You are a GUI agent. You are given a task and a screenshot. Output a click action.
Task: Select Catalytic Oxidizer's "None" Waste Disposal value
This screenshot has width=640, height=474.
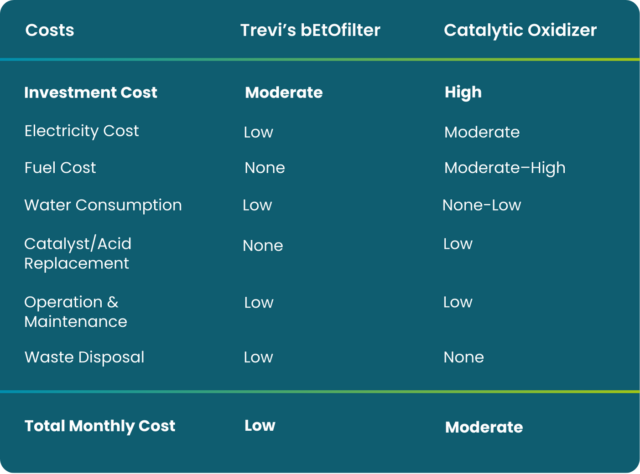(464, 357)
